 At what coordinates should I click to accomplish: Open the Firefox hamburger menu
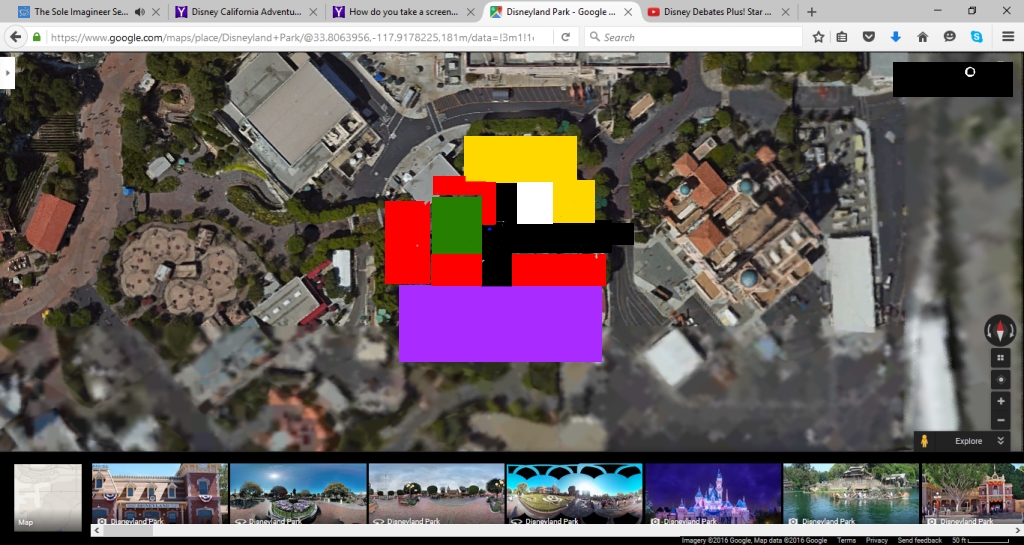(x=1008, y=37)
